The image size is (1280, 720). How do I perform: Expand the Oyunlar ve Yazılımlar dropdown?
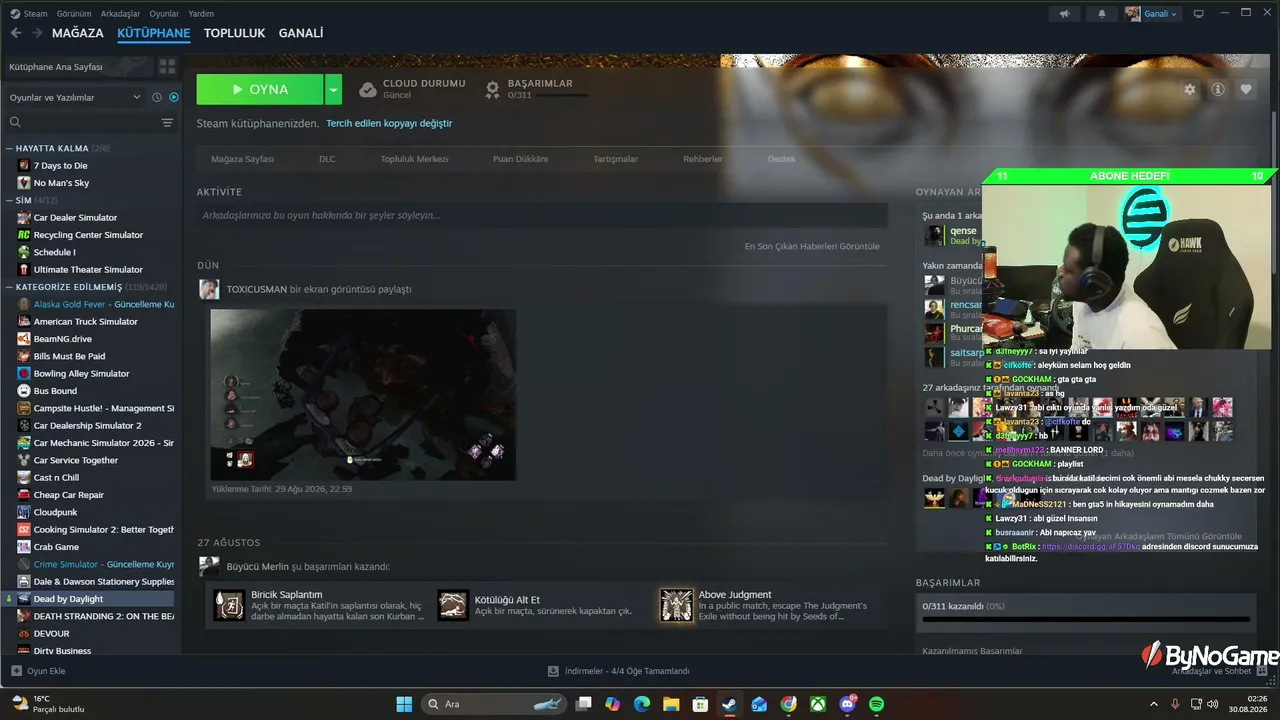76,97
